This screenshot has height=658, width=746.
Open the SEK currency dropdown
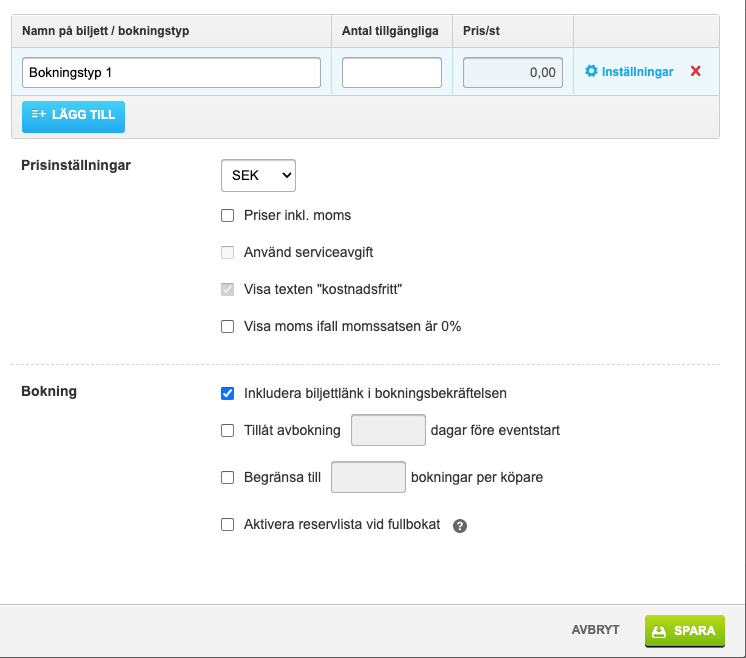point(258,175)
